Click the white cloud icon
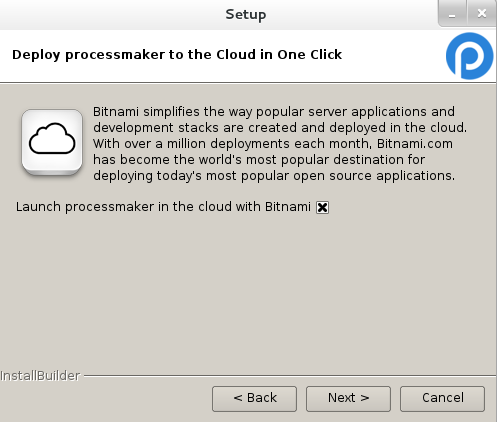This screenshot has width=497, height=422. point(52,142)
